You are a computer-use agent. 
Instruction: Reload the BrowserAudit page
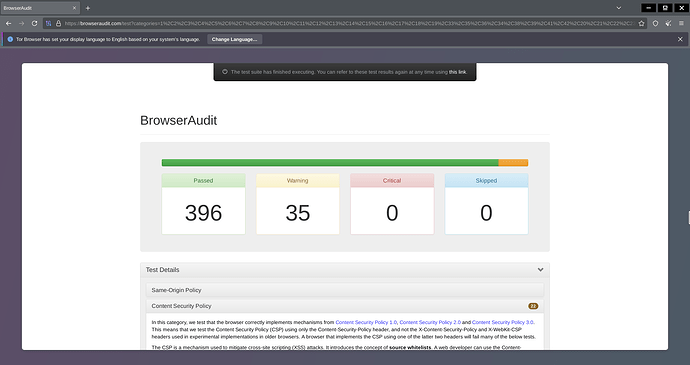point(34,23)
